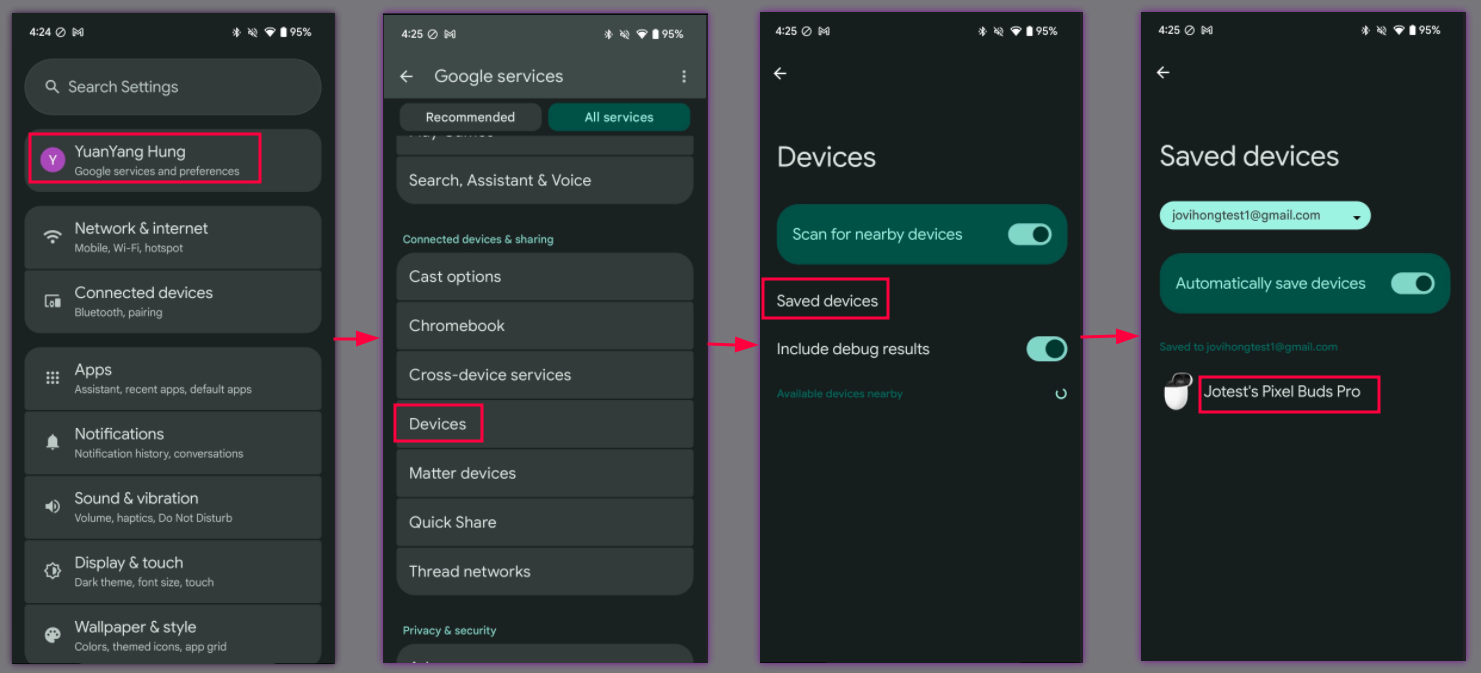Image resolution: width=1481 pixels, height=673 pixels.
Task: Turn off Include debug results
Action: tap(1046, 349)
